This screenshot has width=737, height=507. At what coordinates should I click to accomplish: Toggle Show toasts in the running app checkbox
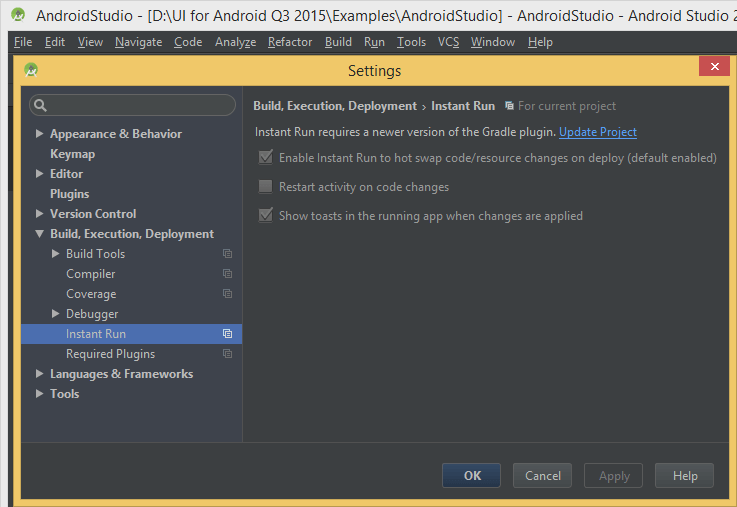tap(266, 216)
